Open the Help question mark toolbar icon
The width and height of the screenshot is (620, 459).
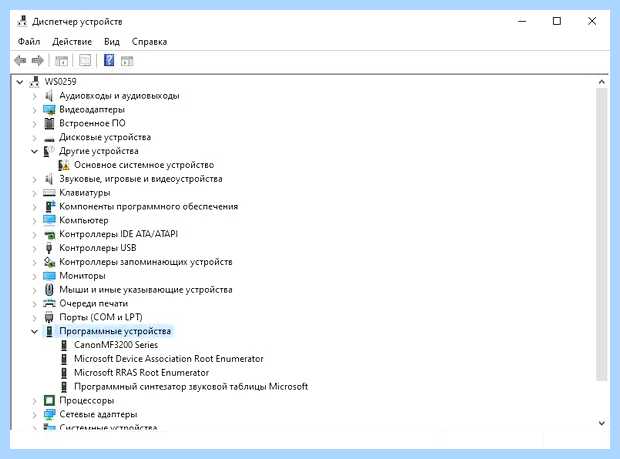[109, 60]
